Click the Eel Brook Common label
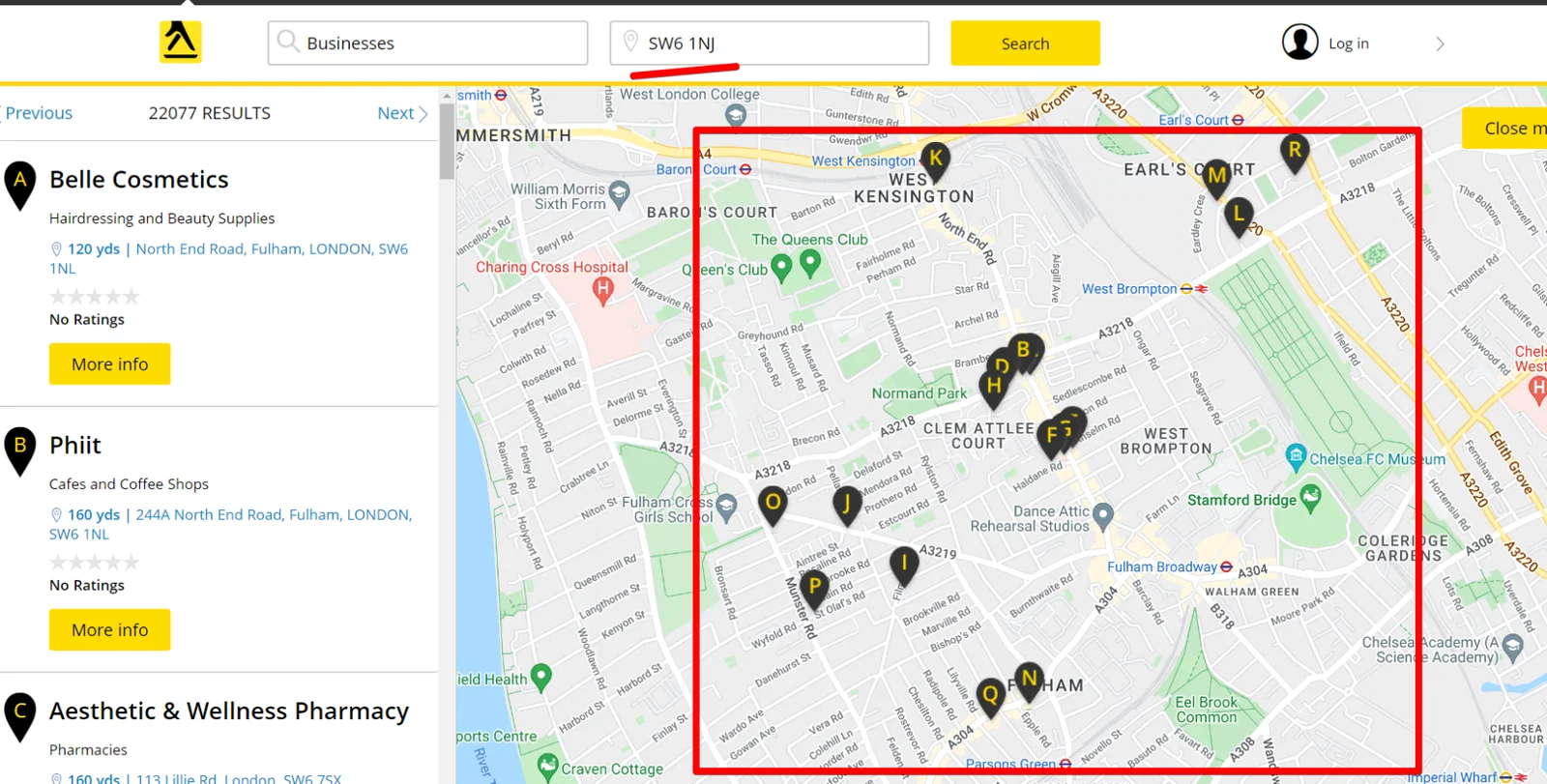The image size is (1547, 784). pyautogui.click(x=1206, y=710)
